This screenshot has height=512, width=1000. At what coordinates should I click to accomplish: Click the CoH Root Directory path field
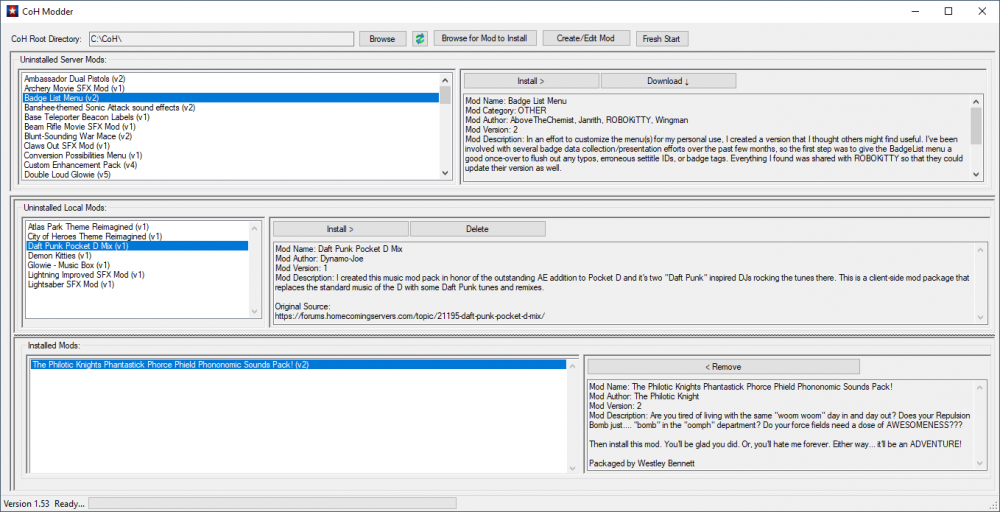coord(221,39)
